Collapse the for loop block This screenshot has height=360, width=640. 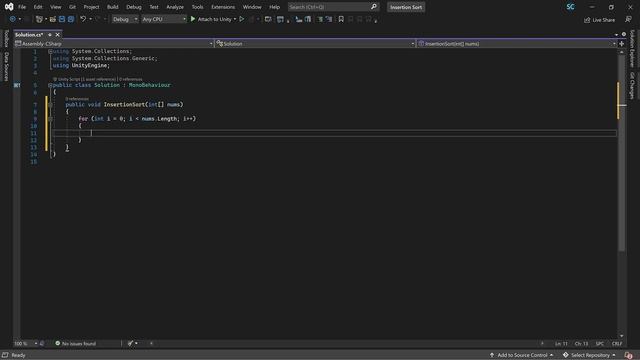(50, 119)
